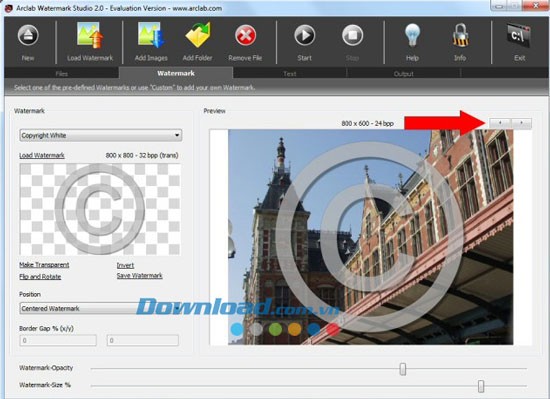
Task: Click the Watermark-Opacity slider handle
Action: coord(403,369)
